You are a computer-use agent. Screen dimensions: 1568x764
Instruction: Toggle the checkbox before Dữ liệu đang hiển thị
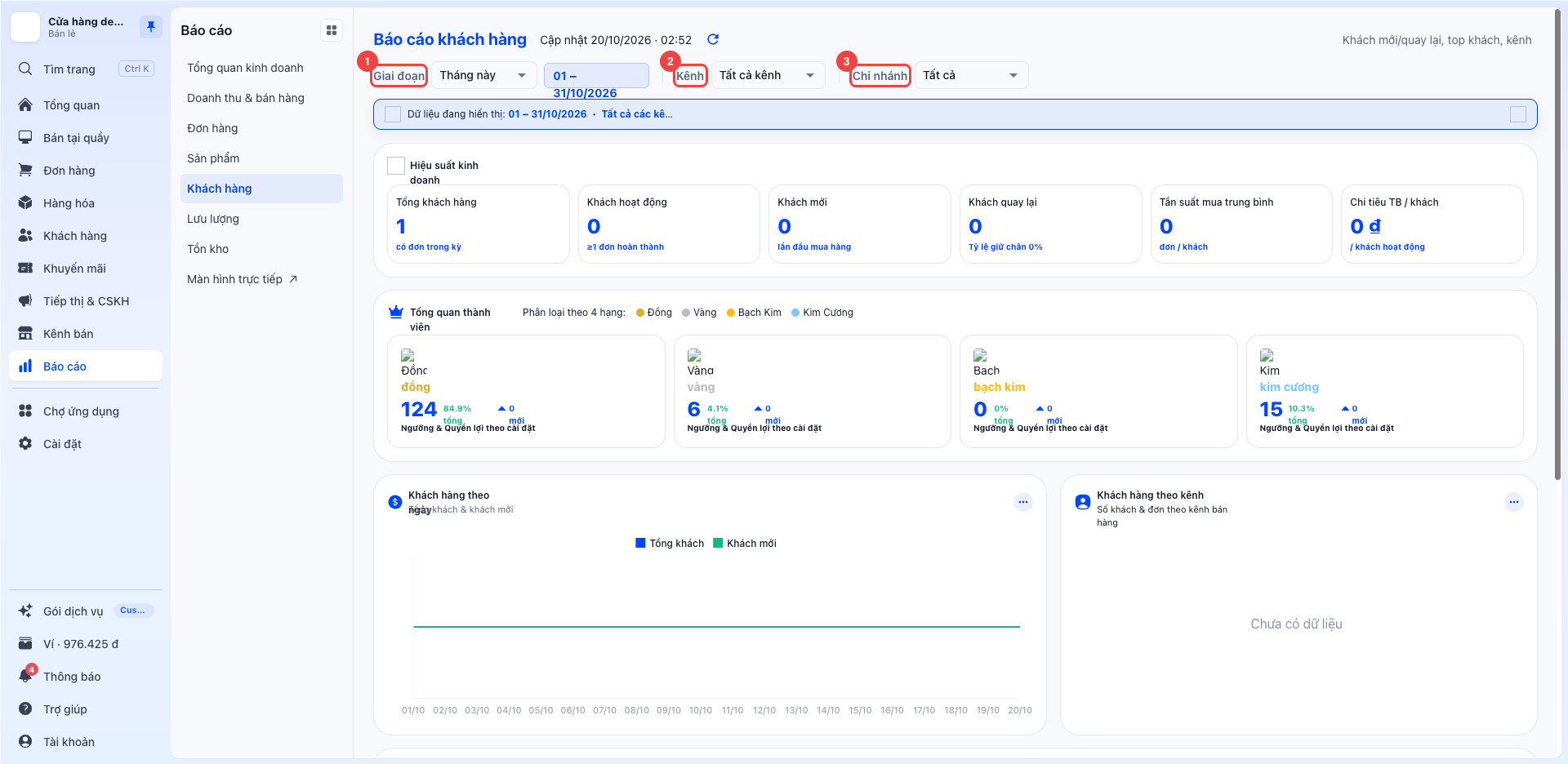point(393,114)
